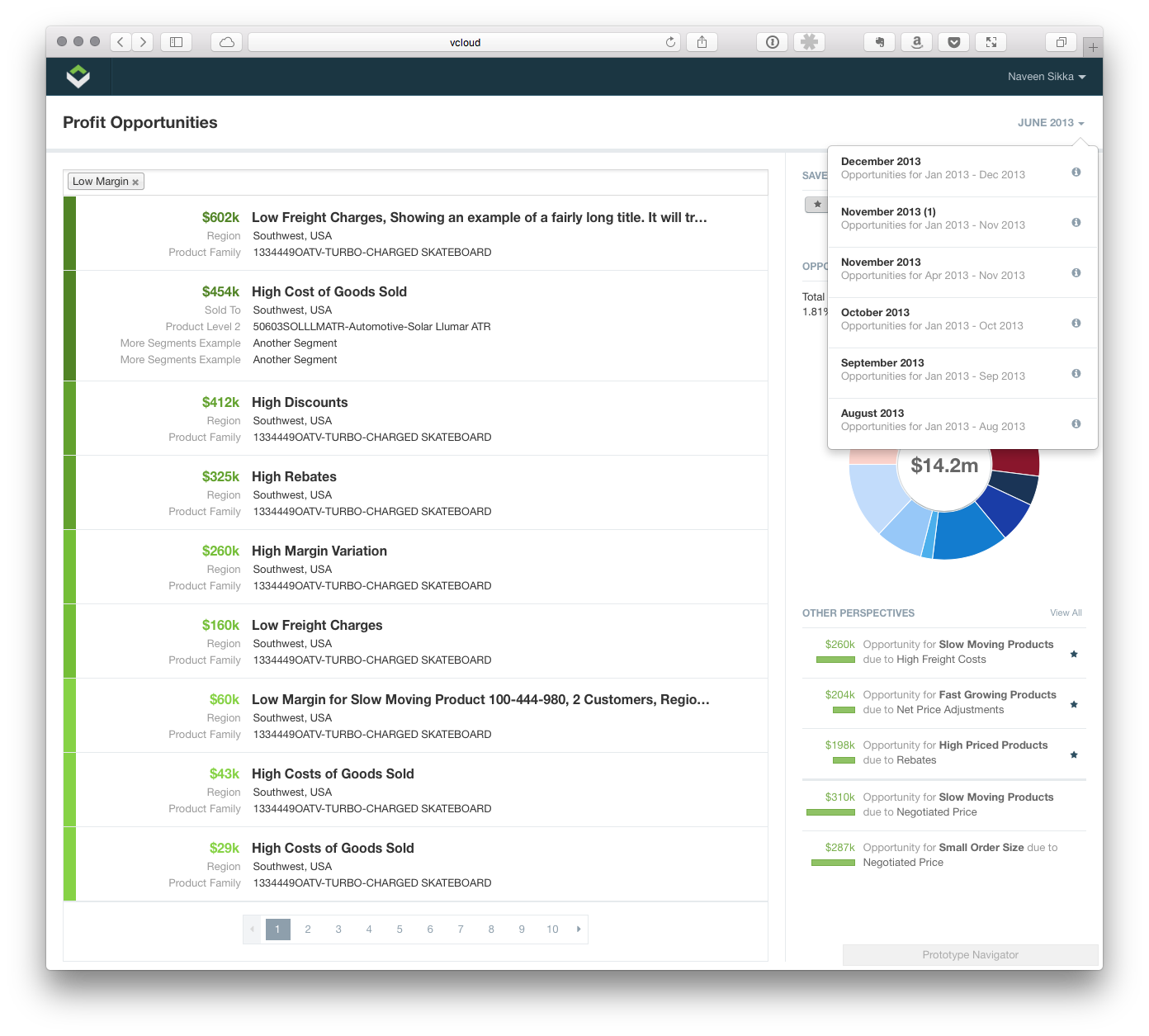Viewport: 1149px width, 1036px height.
Task: Choose August 2013 in the period menu
Action: coord(933,419)
